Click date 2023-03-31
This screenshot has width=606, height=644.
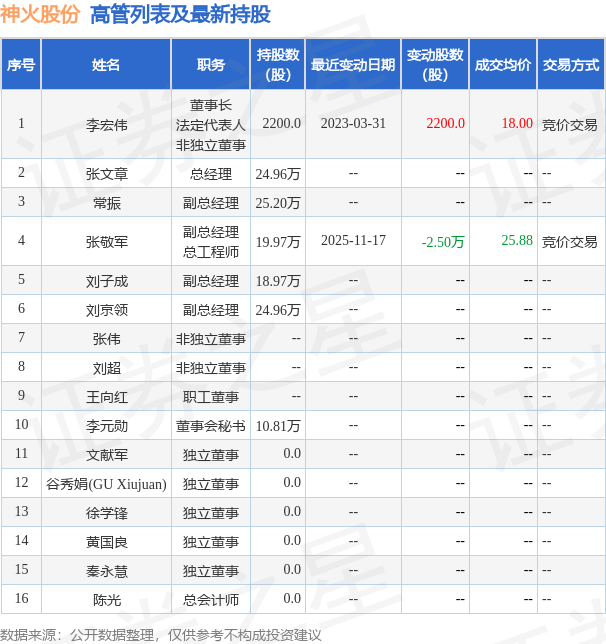[353, 124]
